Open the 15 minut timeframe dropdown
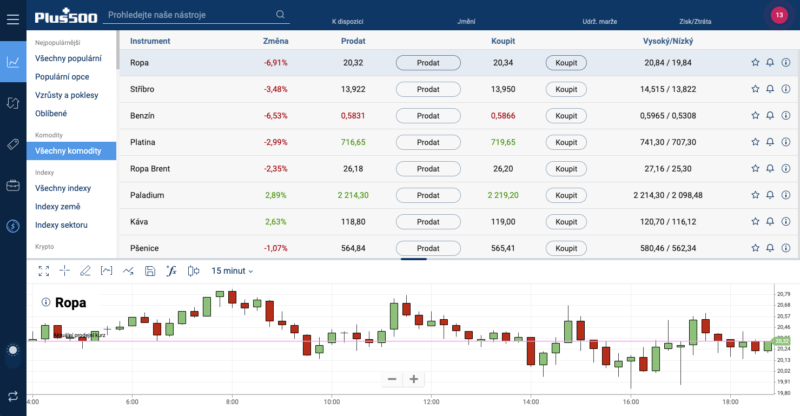Screen dimensions: 800x416 tap(232, 270)
